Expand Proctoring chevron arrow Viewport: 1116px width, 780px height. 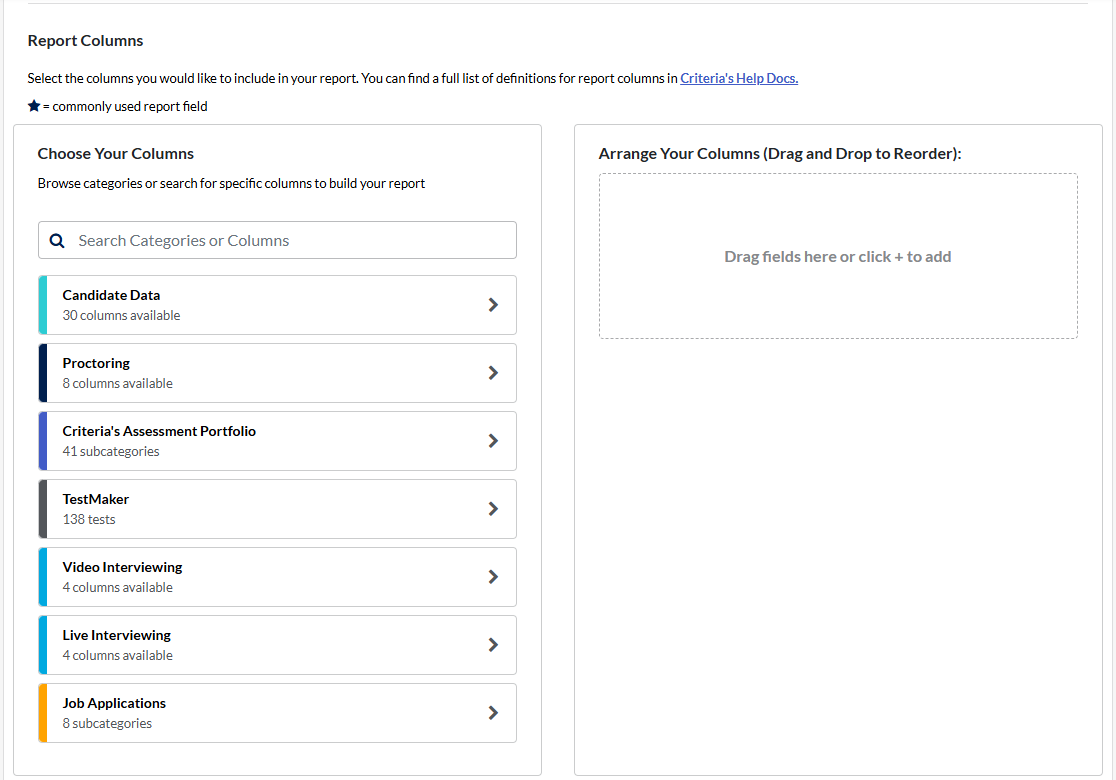point(493,373)
